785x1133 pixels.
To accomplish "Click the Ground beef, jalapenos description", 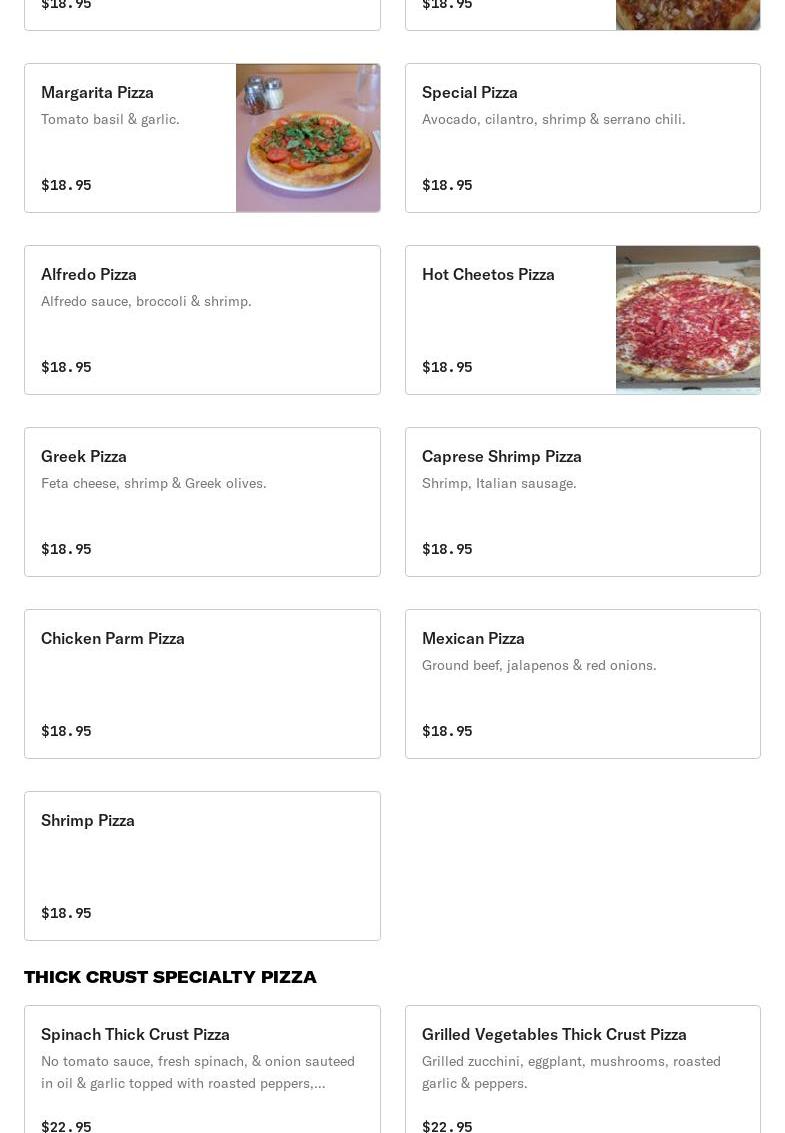I will (539, 665).
